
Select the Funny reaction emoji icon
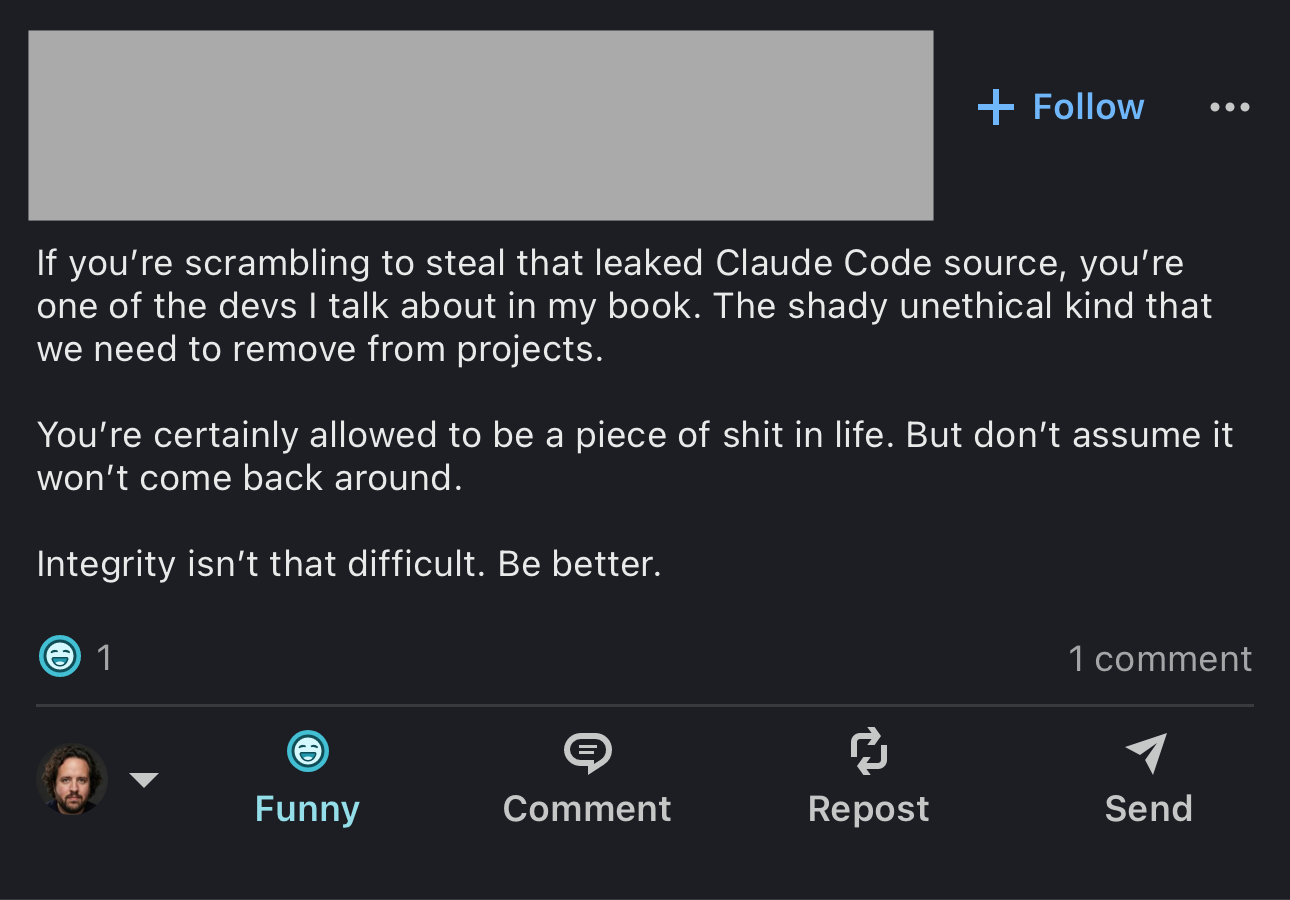[307, 751]
